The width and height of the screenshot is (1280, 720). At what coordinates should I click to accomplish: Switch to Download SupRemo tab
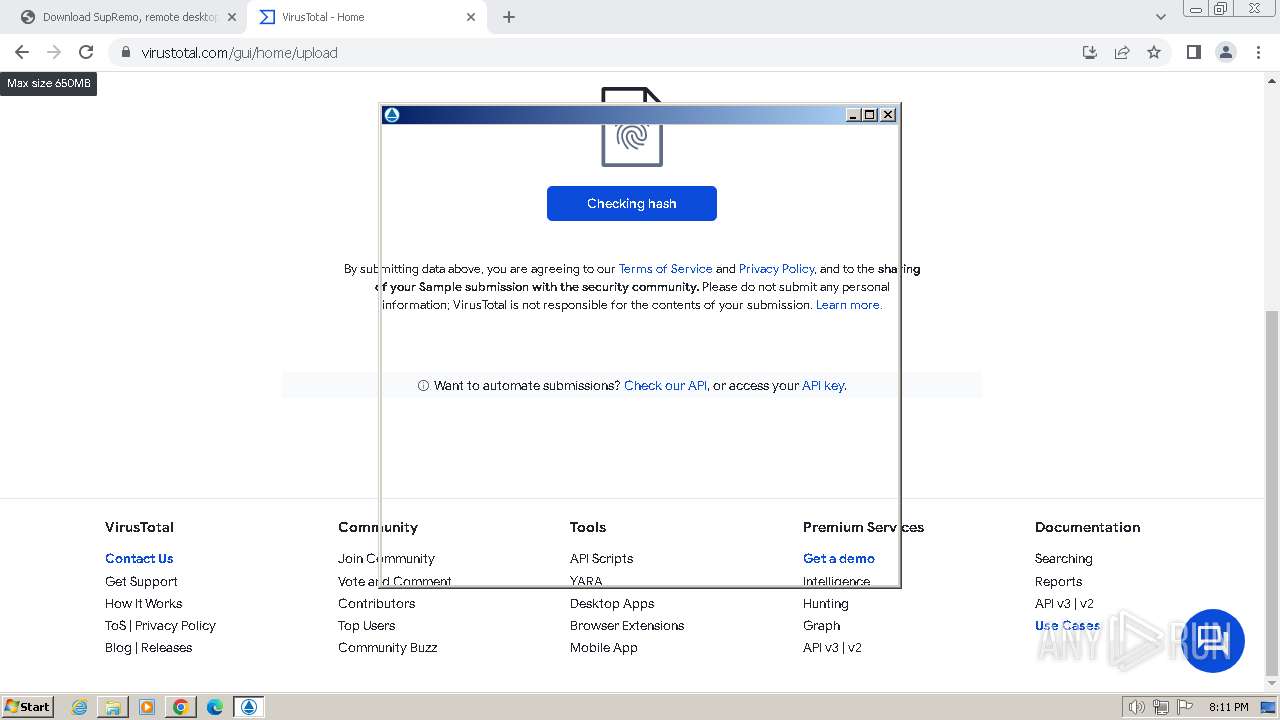tap(128, 17)
